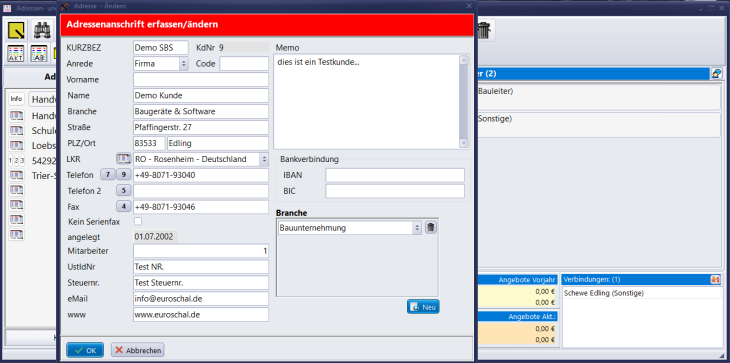Click the KdNr value 9
Screen dimensions: 730x363
pos(244,47)
